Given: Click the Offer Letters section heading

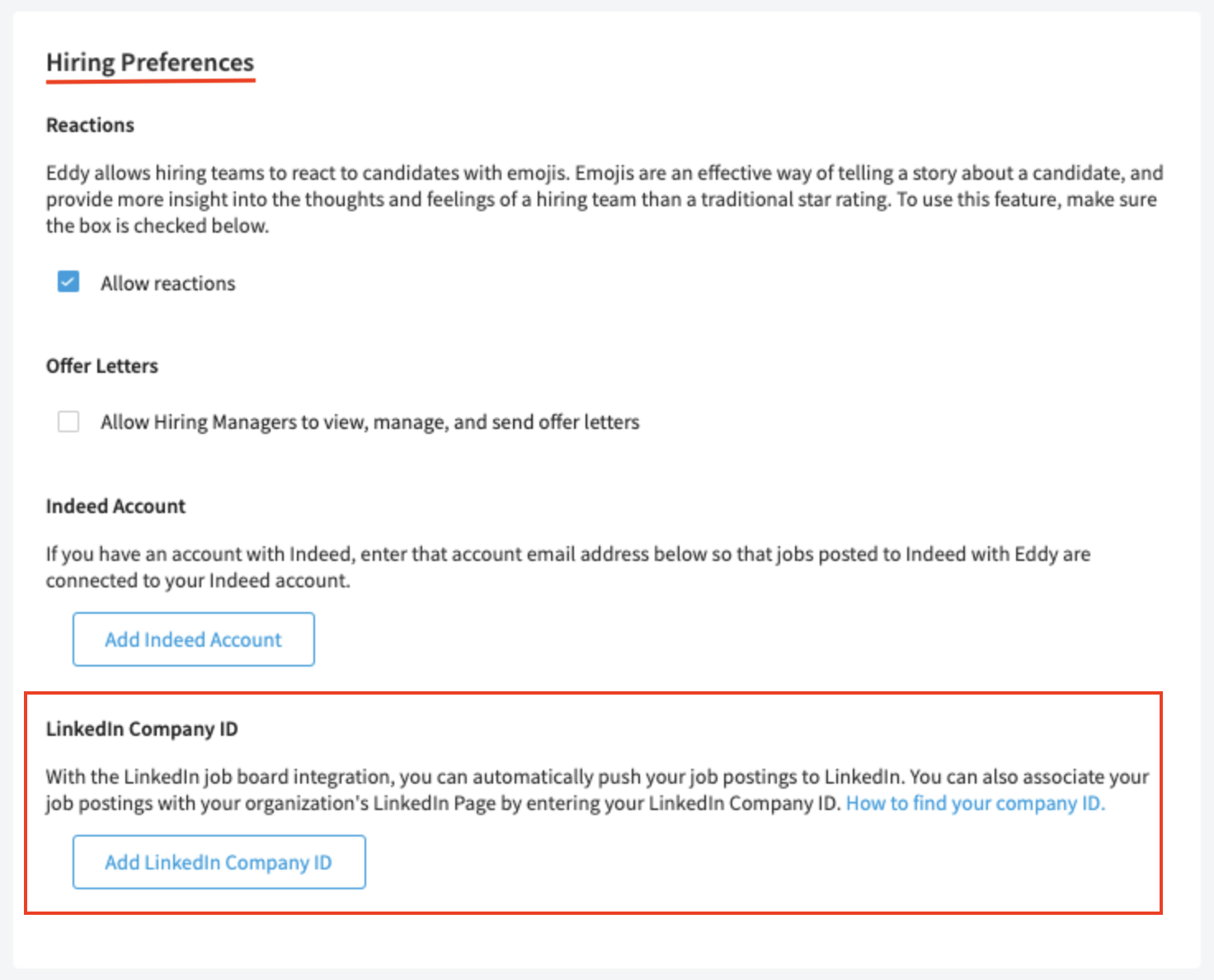Looking at the screenshot, I should (102, 366).
